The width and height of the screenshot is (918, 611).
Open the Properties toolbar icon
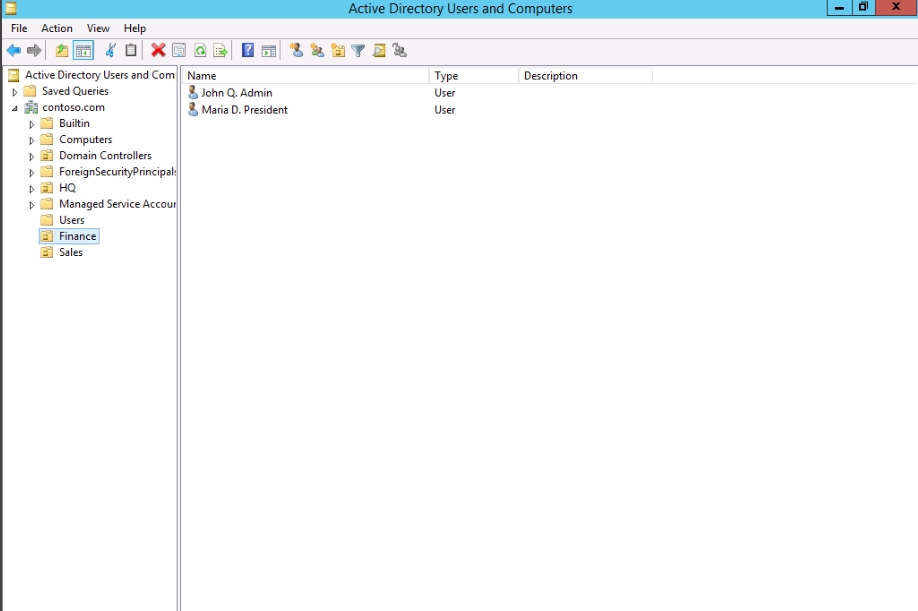179,51
